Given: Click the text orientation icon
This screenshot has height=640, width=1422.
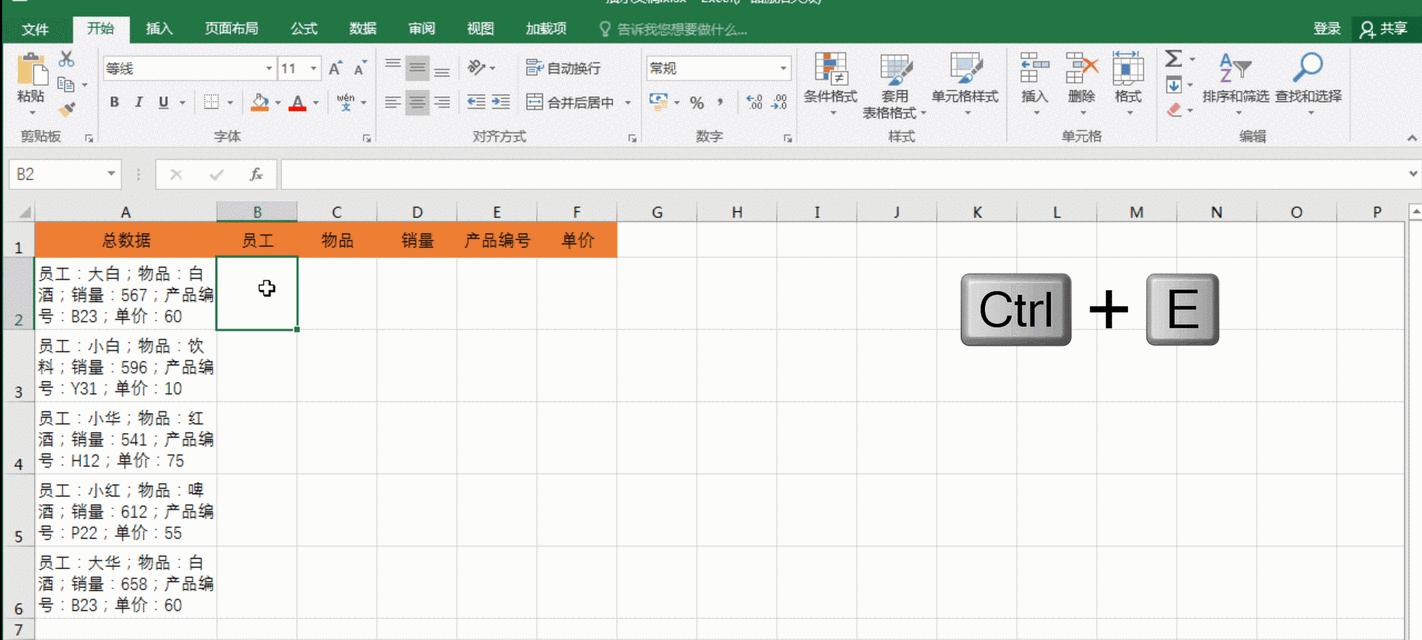Looking at the screenshot, I should pyautogui.click(x=477, y=68).
